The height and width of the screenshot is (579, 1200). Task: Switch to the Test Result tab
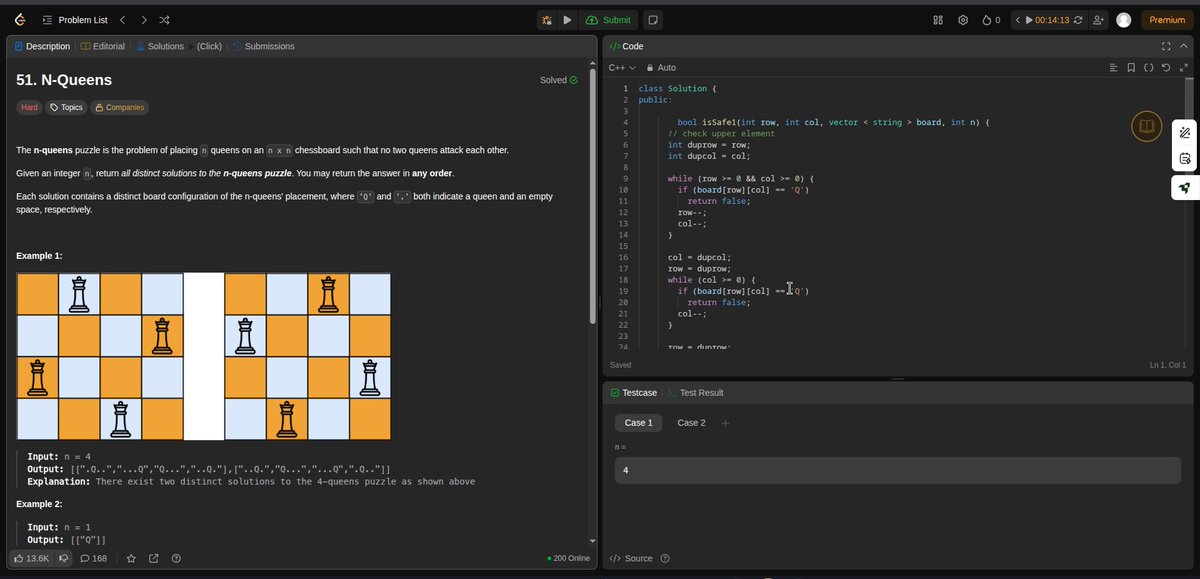(x=701, y=392)
